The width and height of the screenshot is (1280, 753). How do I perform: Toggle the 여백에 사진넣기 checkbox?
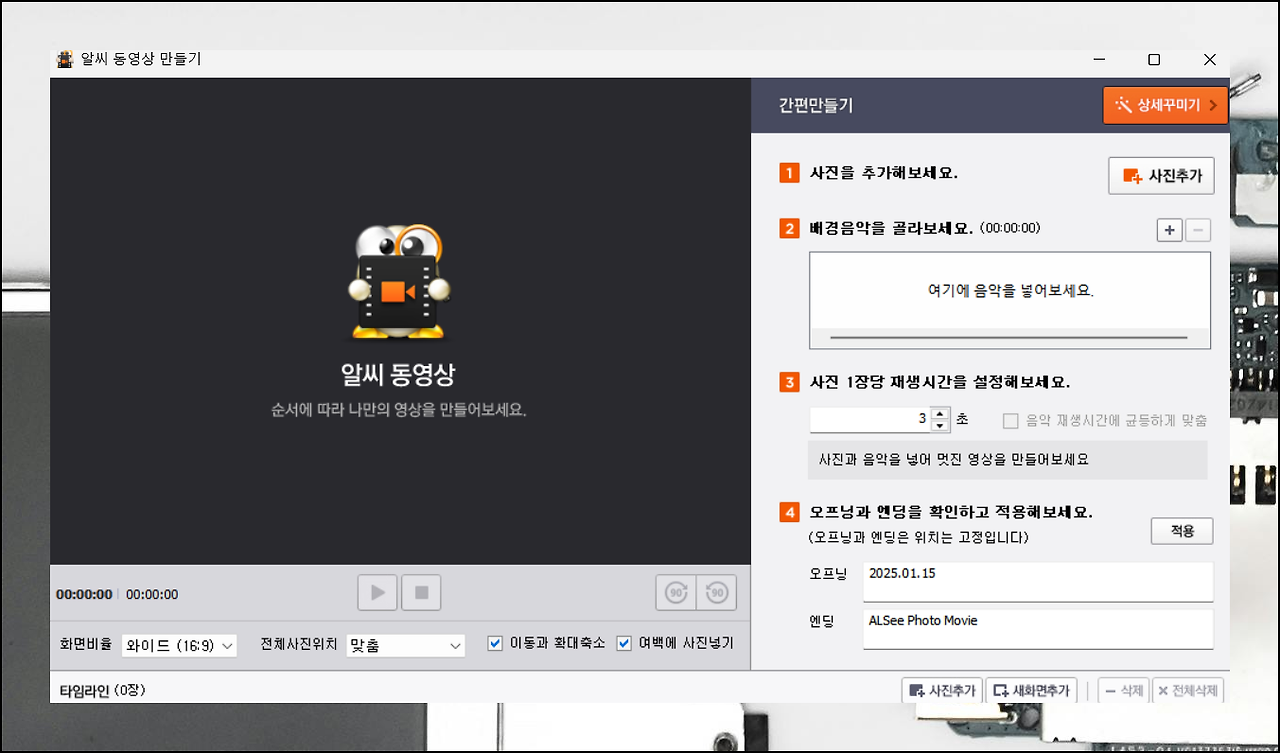pyautogui.click(x=624, y=643)
